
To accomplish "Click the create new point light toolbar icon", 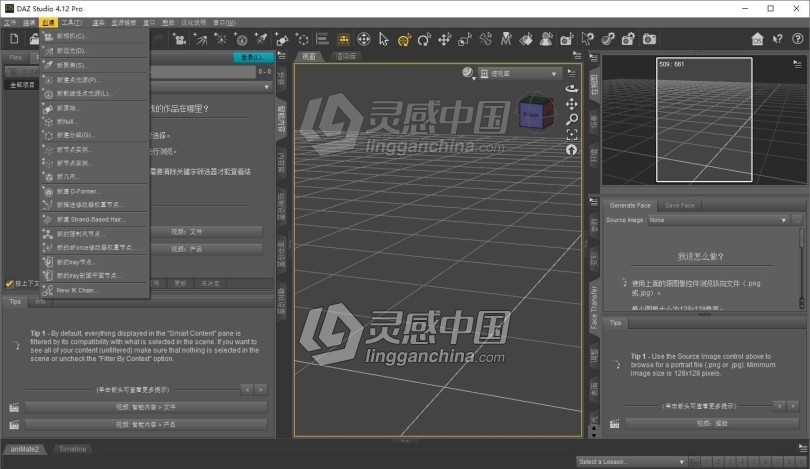I will point(221,39).
